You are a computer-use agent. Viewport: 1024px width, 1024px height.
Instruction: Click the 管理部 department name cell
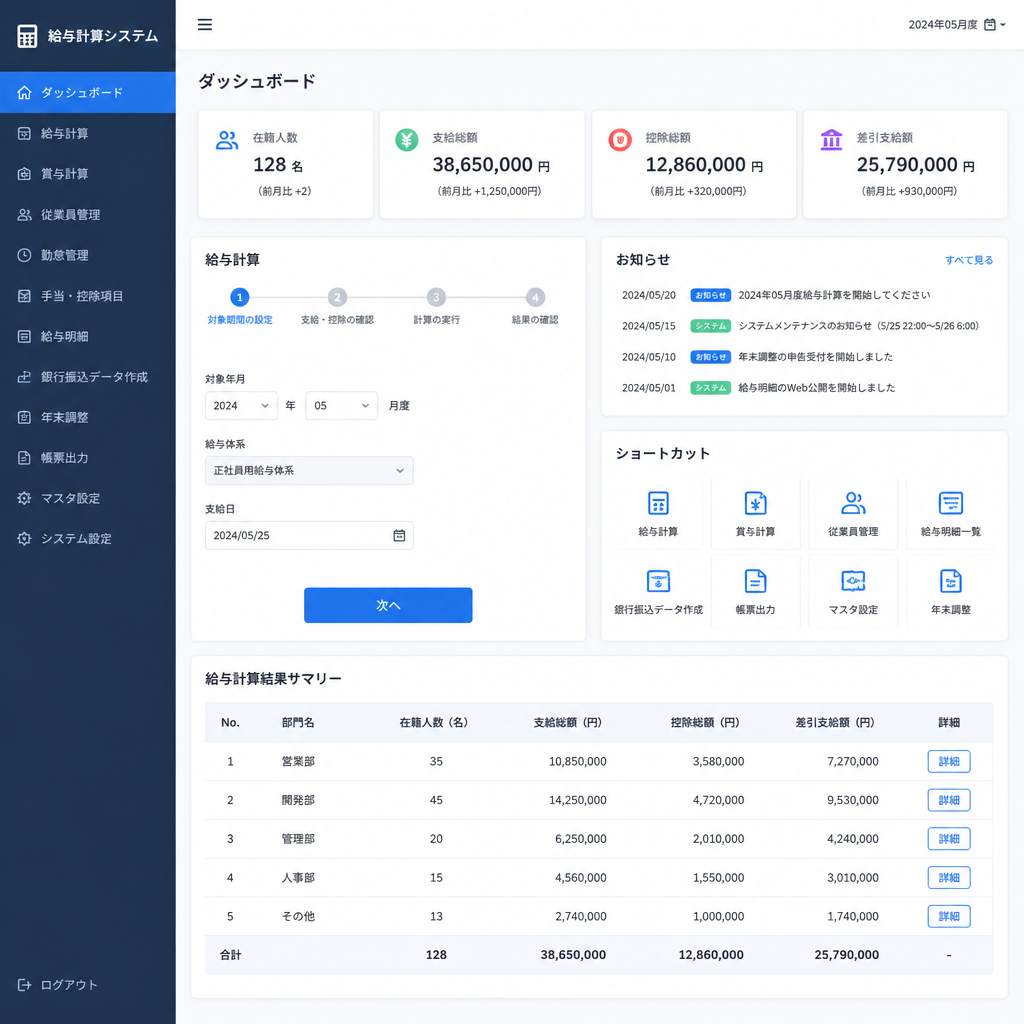coord(298,839)
